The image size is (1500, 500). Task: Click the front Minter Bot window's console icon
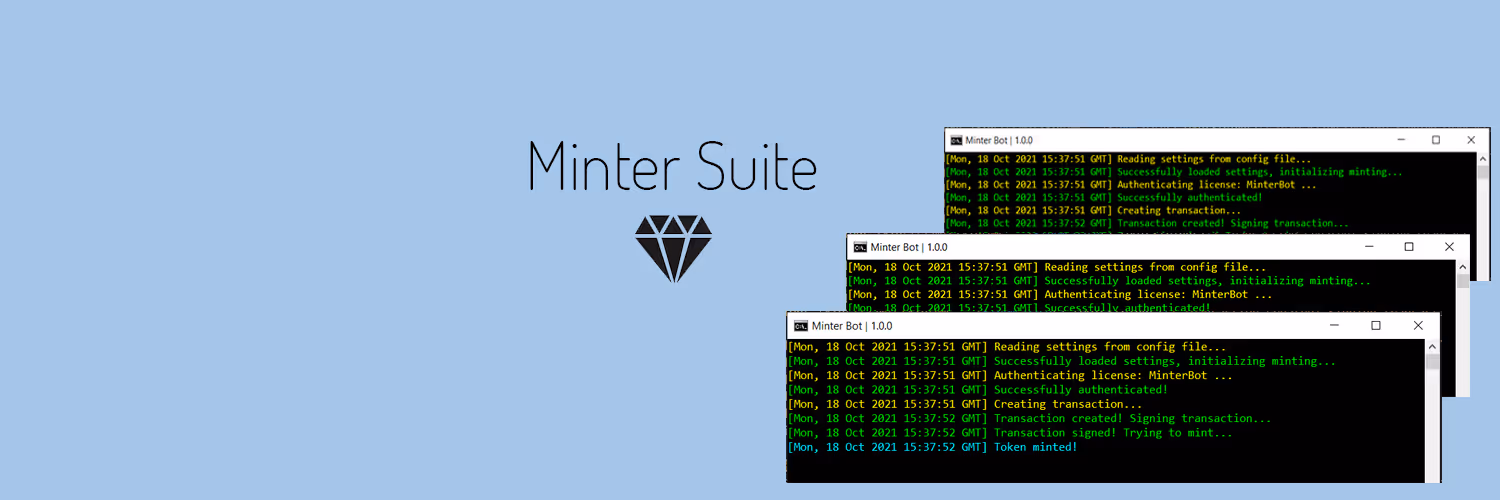pyautogui.click(x=800, y=326)
